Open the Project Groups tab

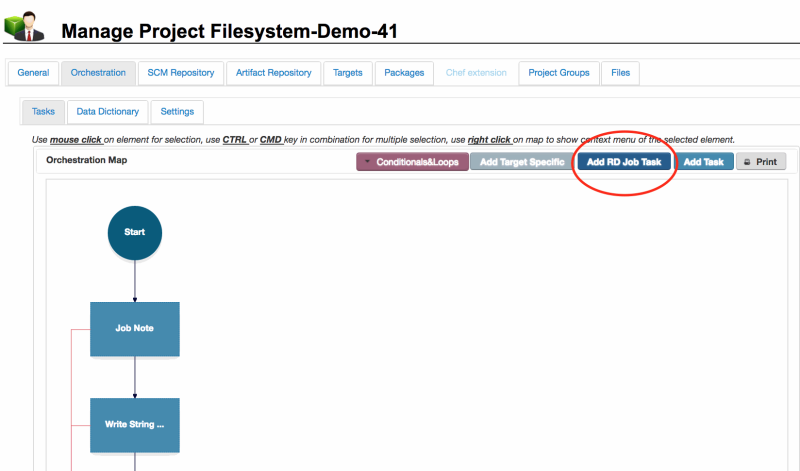click(x=559, y=73)
